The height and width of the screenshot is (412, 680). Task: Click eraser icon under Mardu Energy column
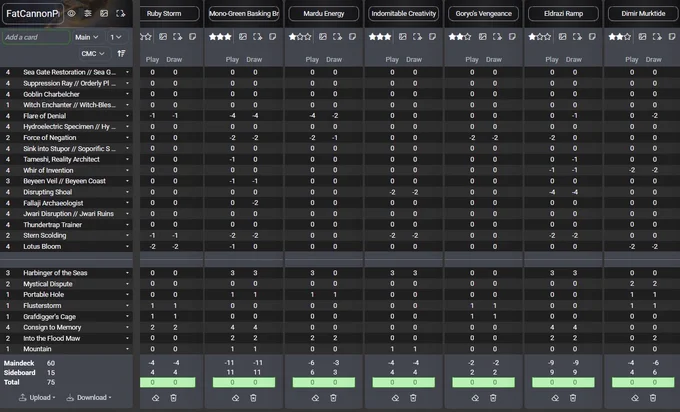[315, 398]
